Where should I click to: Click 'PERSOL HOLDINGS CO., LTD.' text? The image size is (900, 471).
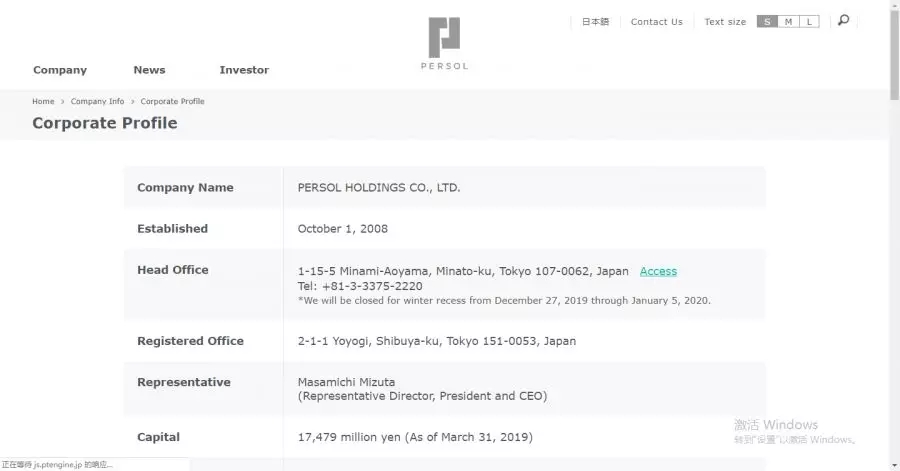379,188
